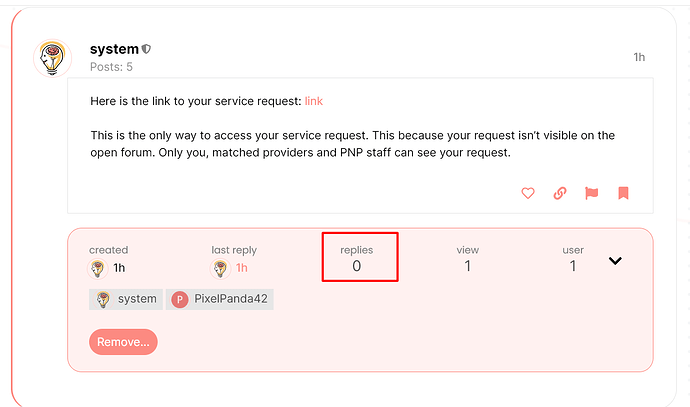Expand topic details with chevron arrow
690x407 pixels.
[615, 261]
